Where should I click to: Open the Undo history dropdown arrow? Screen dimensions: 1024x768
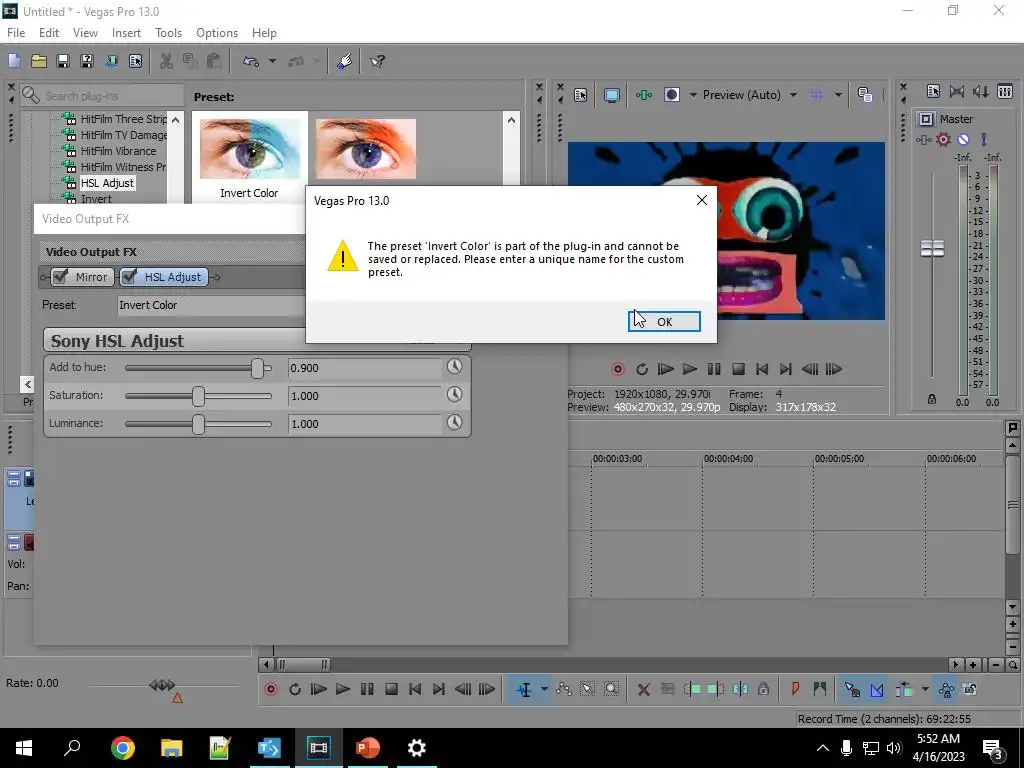272,61
